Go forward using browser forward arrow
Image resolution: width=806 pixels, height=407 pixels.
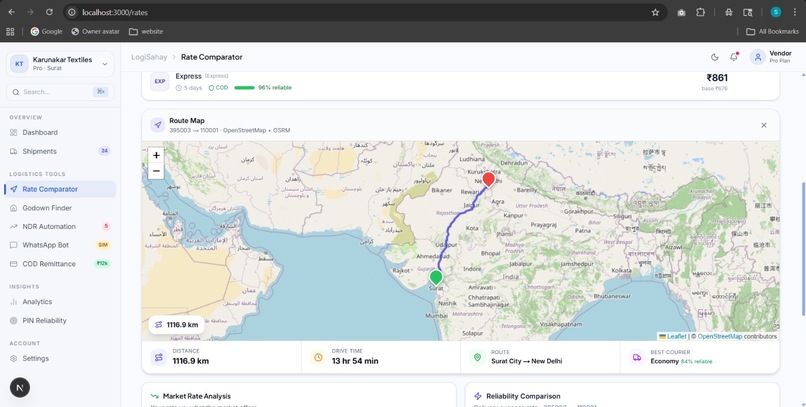pyautogui.click(x=30, y=12)
